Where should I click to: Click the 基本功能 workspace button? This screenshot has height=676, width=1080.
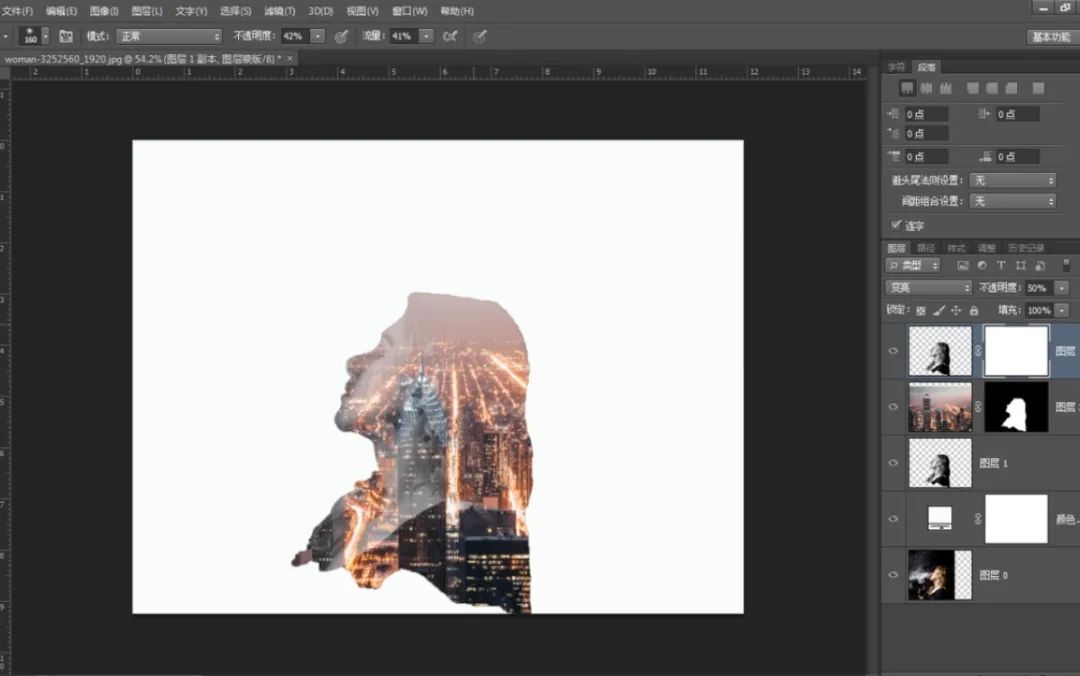click(x=1051, y=37)
